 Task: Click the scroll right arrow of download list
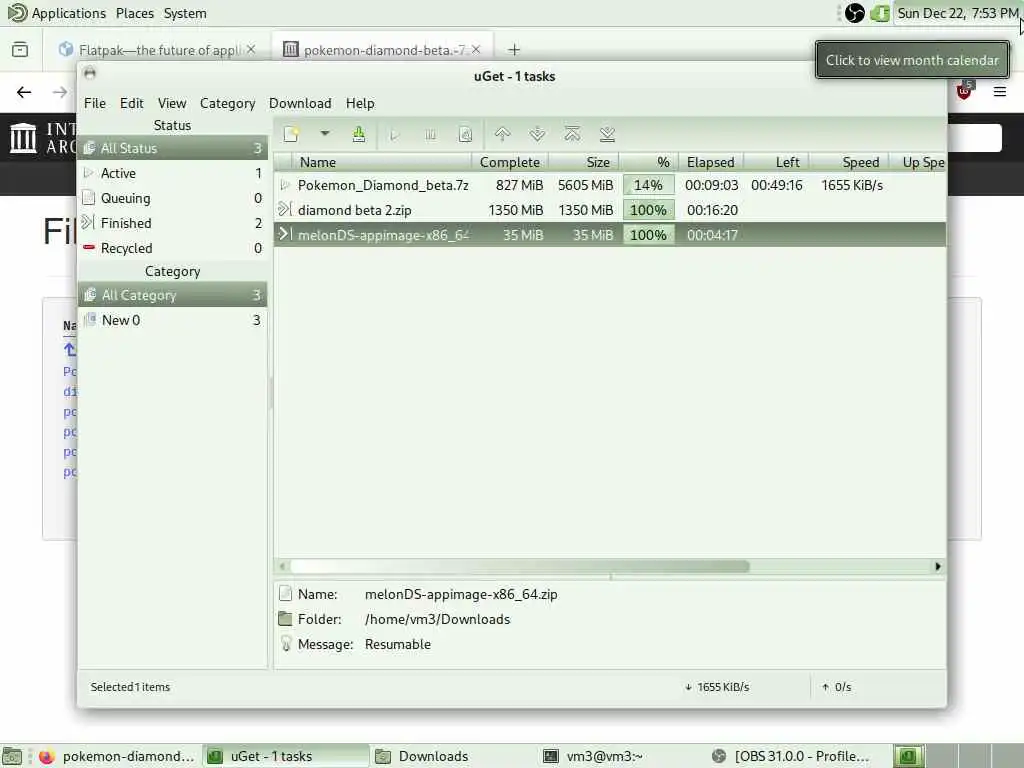tap(938, 566)
